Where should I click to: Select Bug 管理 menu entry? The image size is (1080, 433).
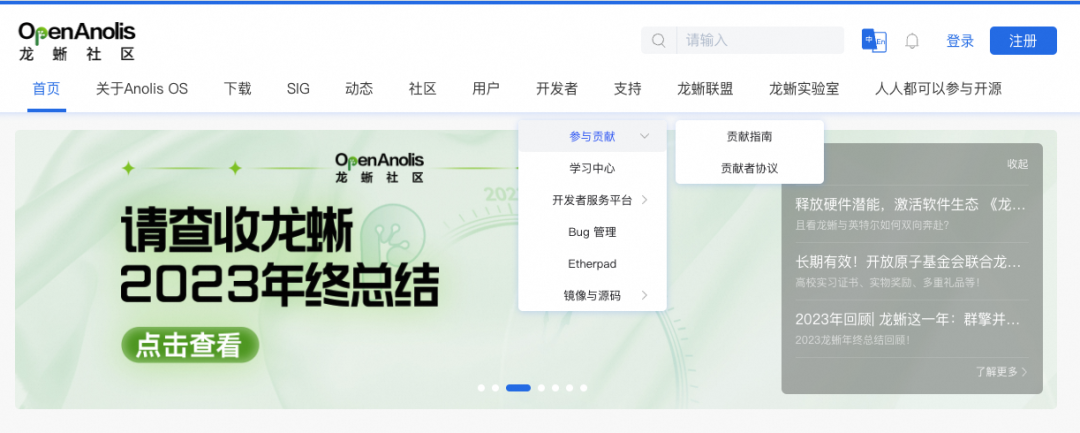[592, 232]
